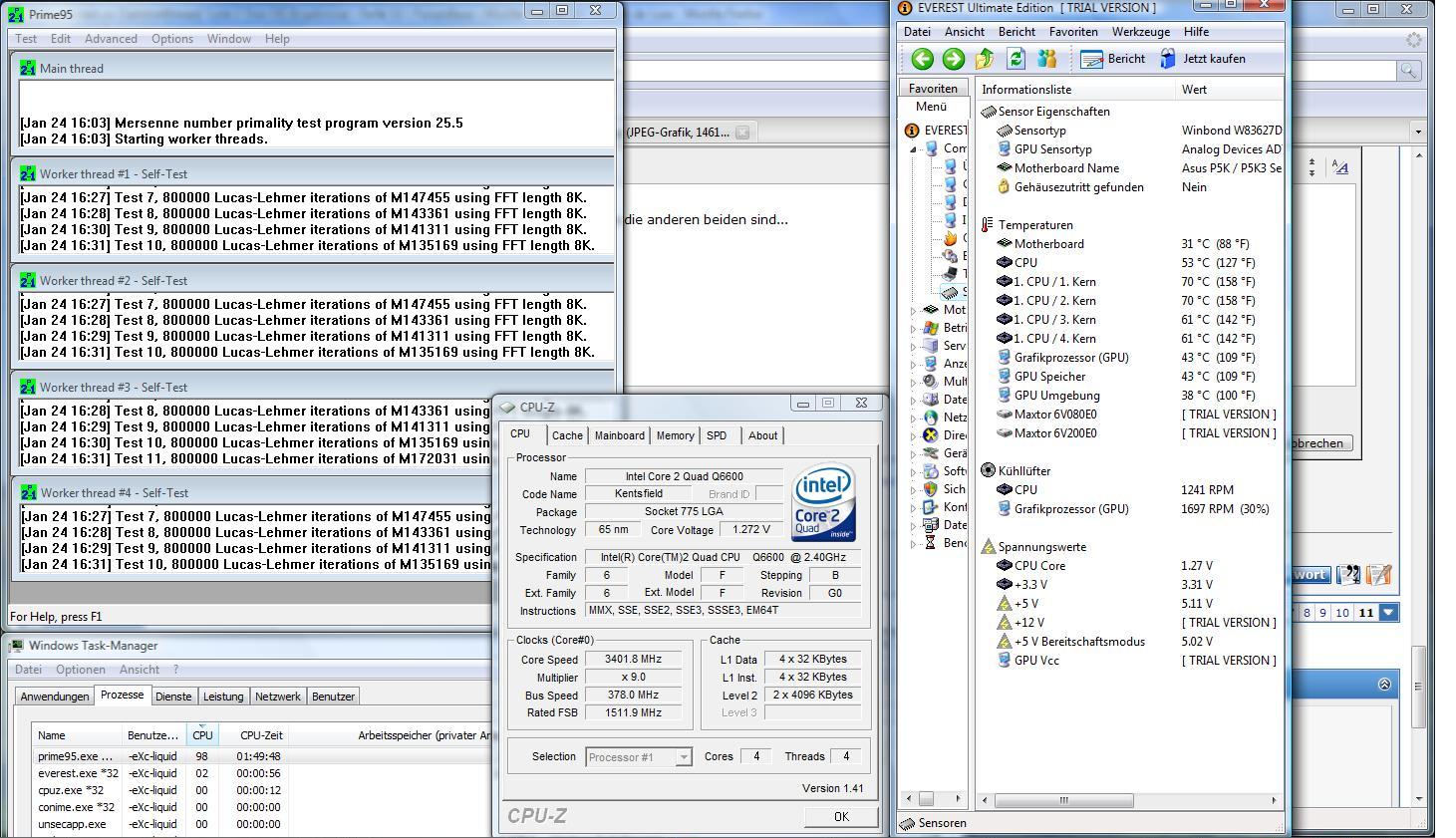Click the 1. CPU / 1. Kern row
This screenshot has height=838, width=1456.
click(1130, 282)
